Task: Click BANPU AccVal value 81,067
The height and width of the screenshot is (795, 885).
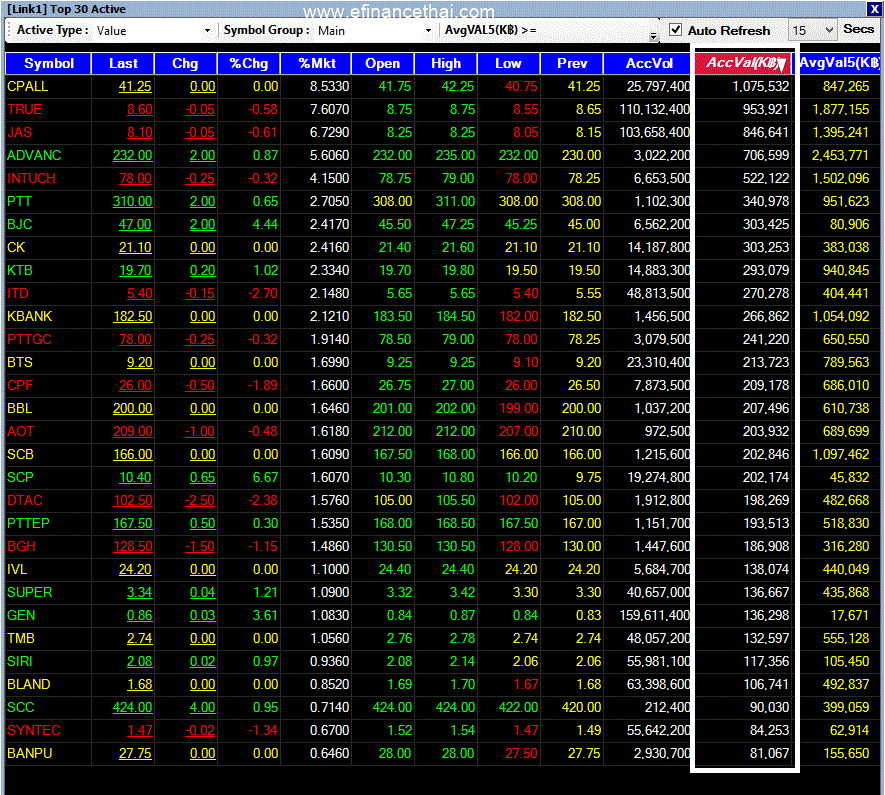Action: (x=769, y=753)
